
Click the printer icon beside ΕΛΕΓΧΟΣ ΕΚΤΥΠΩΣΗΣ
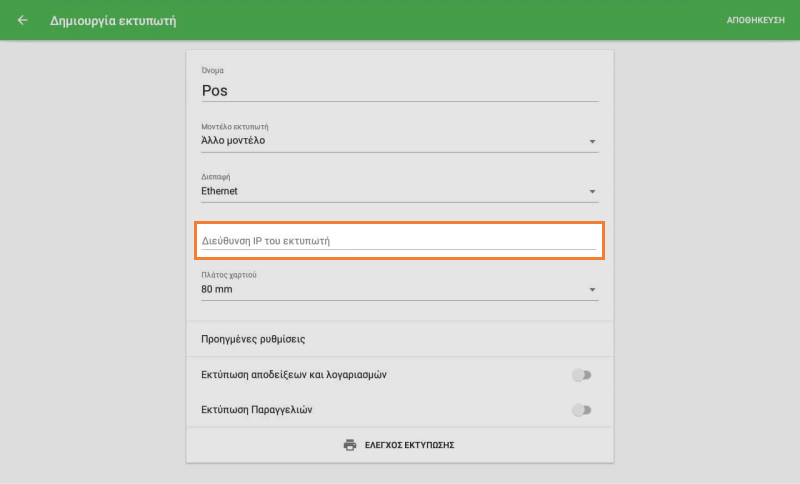pyautogui.click(x=349, y=445)
